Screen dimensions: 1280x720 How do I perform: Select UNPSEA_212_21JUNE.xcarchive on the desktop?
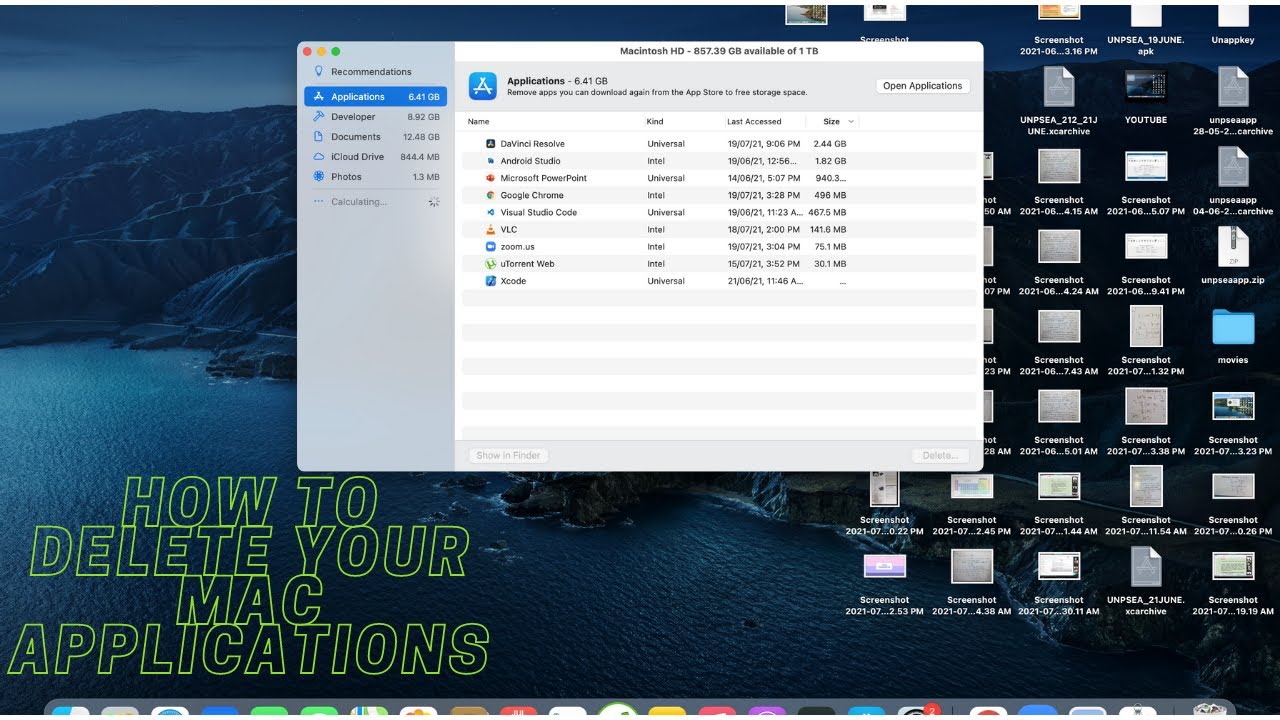pos(1059,100)
